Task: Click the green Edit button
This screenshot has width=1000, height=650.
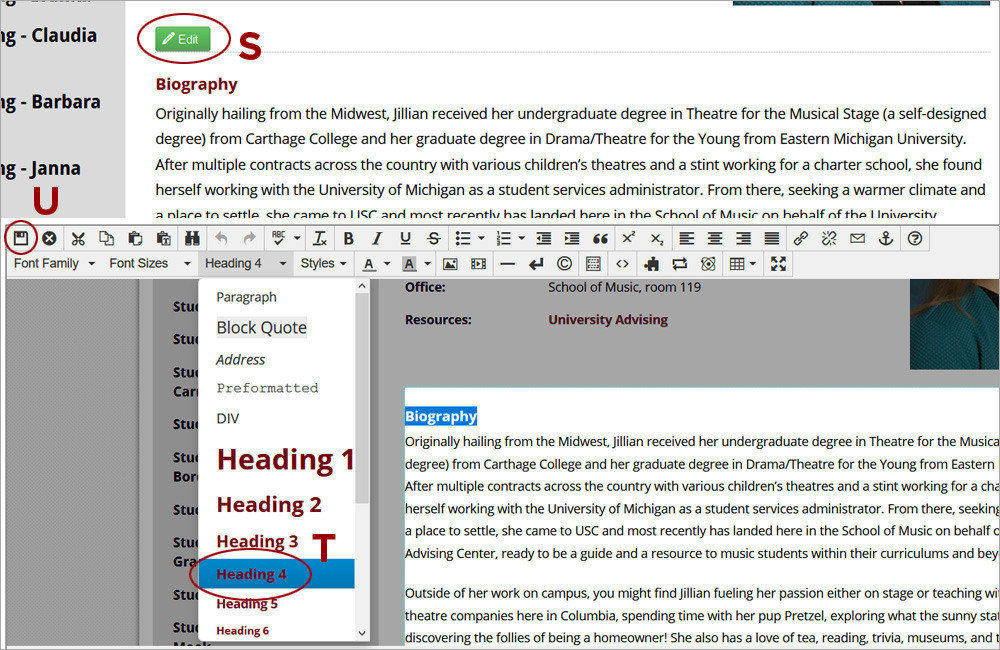Action: coord(182,39)
